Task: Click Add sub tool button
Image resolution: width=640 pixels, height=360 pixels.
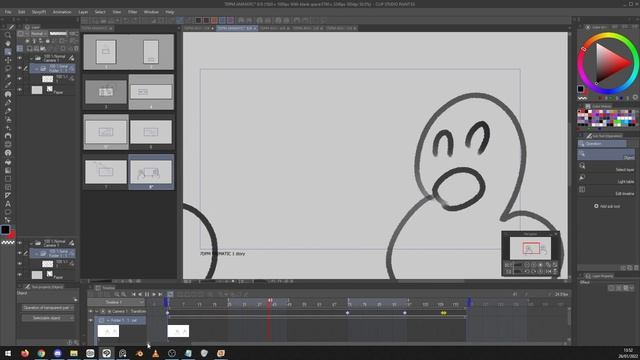Action: pos(607,206)
